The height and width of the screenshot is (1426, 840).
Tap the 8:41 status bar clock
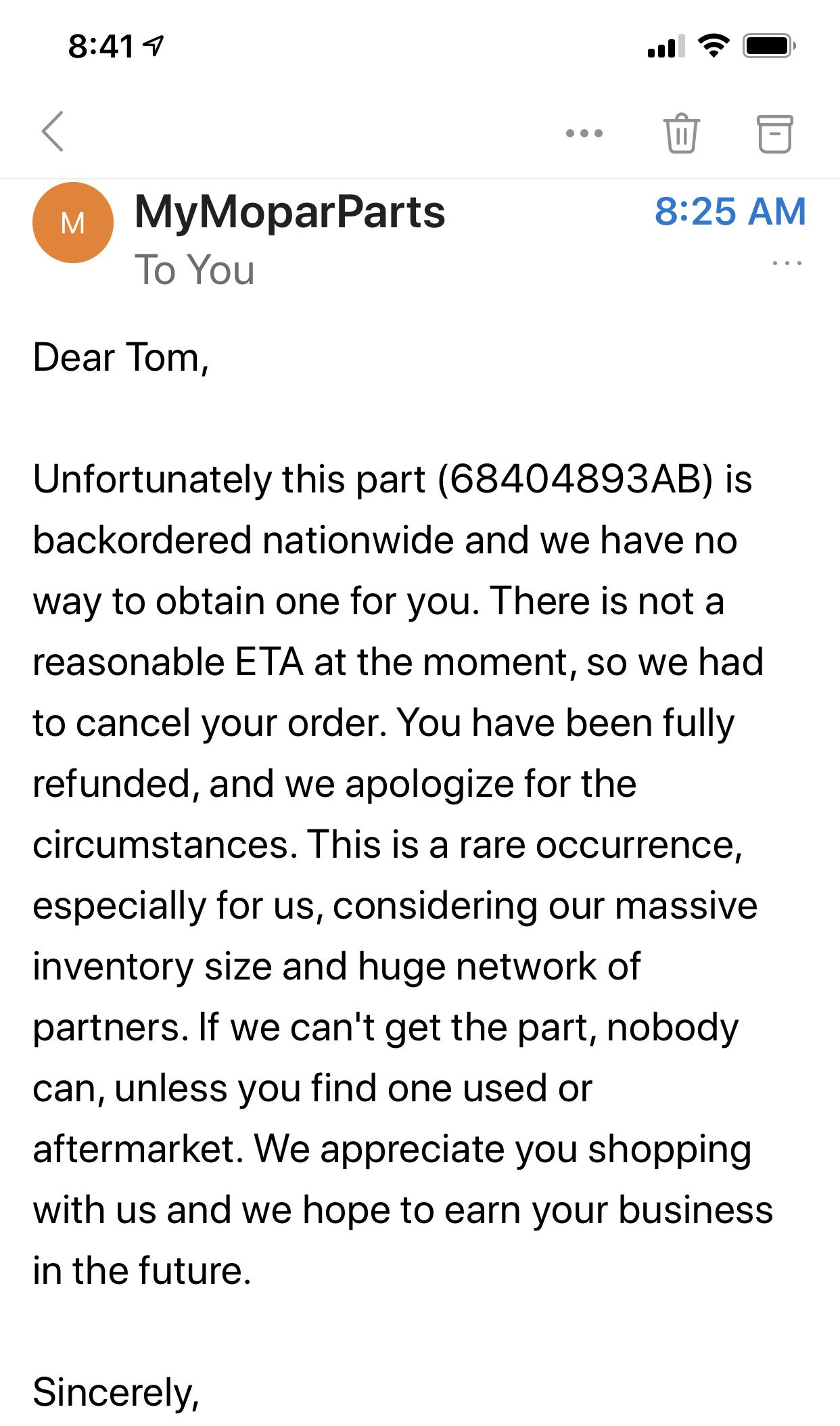[101, 46]
